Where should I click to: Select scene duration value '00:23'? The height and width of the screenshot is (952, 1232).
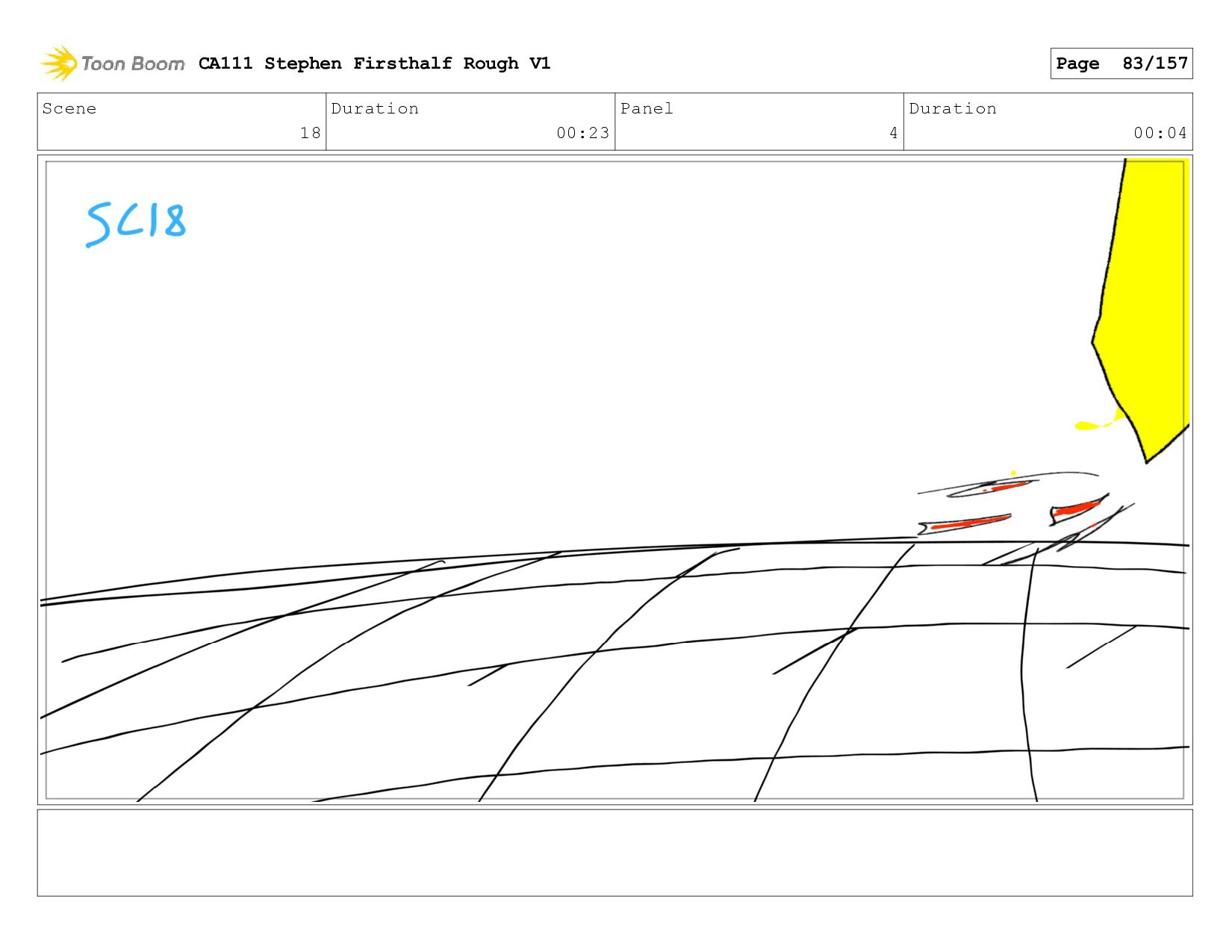pos(582,133)
